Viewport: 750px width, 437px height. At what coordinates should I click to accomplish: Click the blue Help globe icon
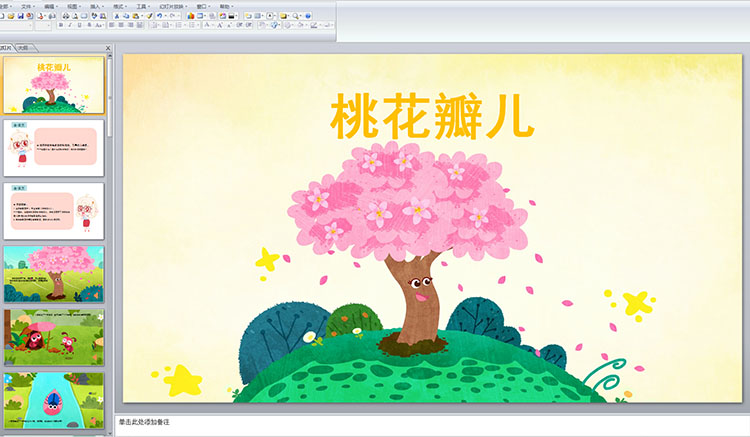[x=308, y=16]
